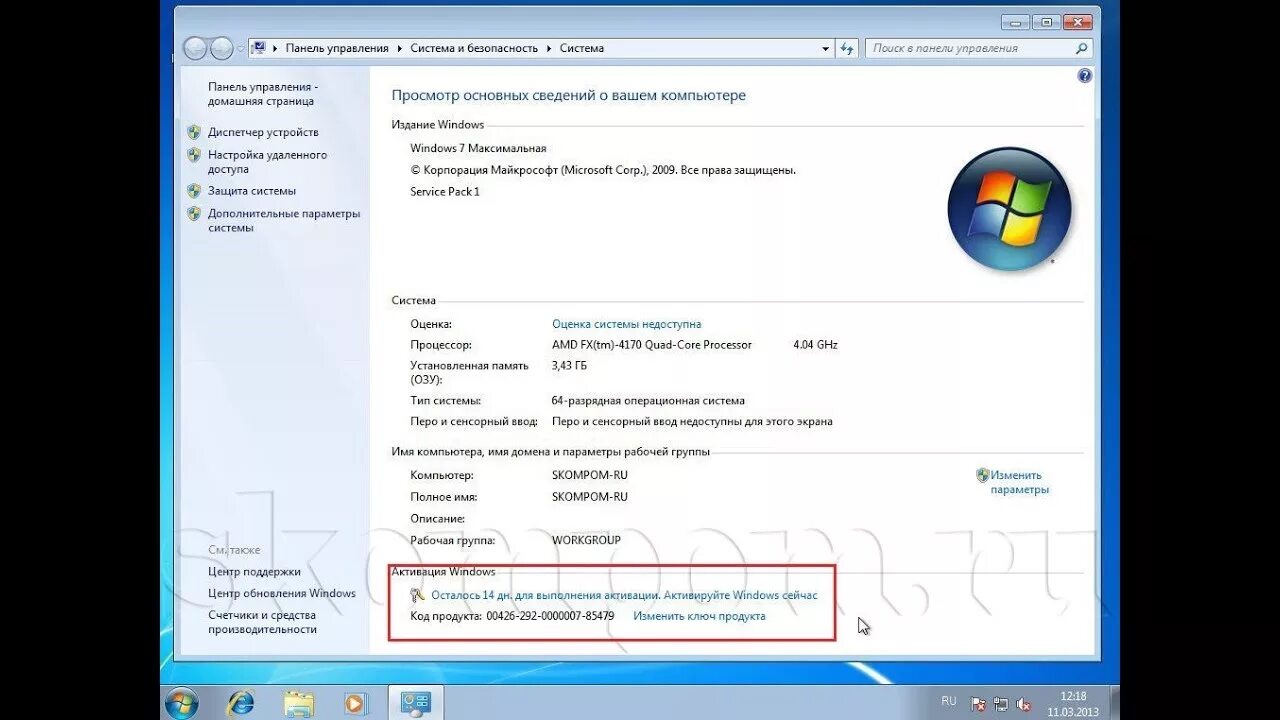Image resolution: width=1280 pixels, height=720 pixels.
Task: Open Панель управления домашняя страница link
Action: (263, 94)
